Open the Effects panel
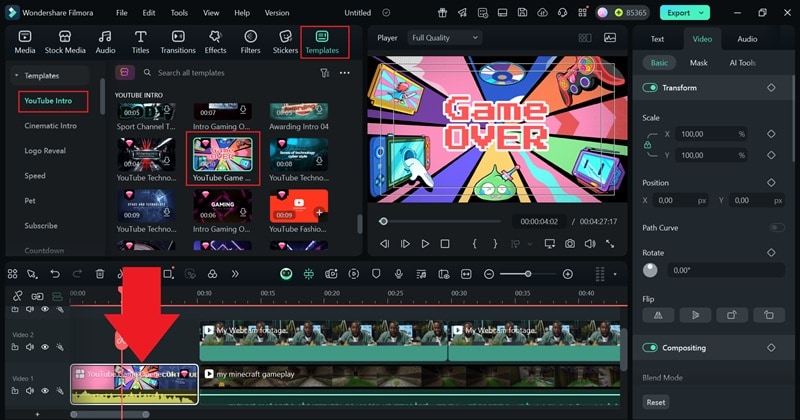Image resolution: width=800 pixels, height=420 pixels. pos(215,42)
